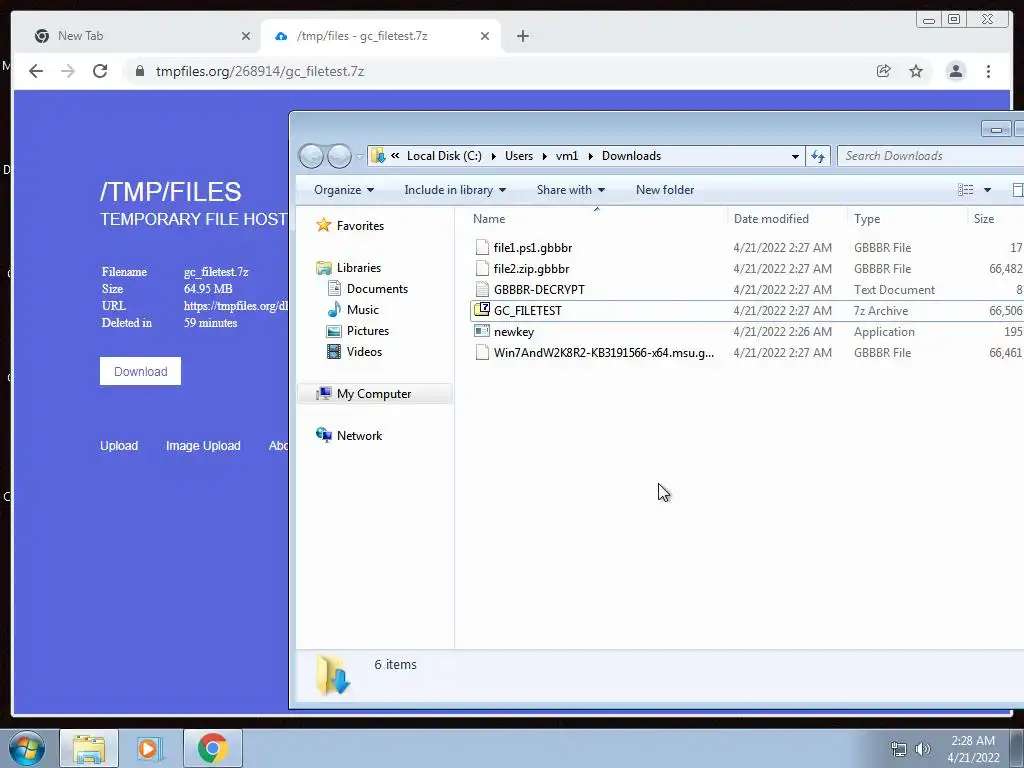Bookmark this page with the star icon
The width and height of the screenshot is (1024, 768).
[916, 71]
